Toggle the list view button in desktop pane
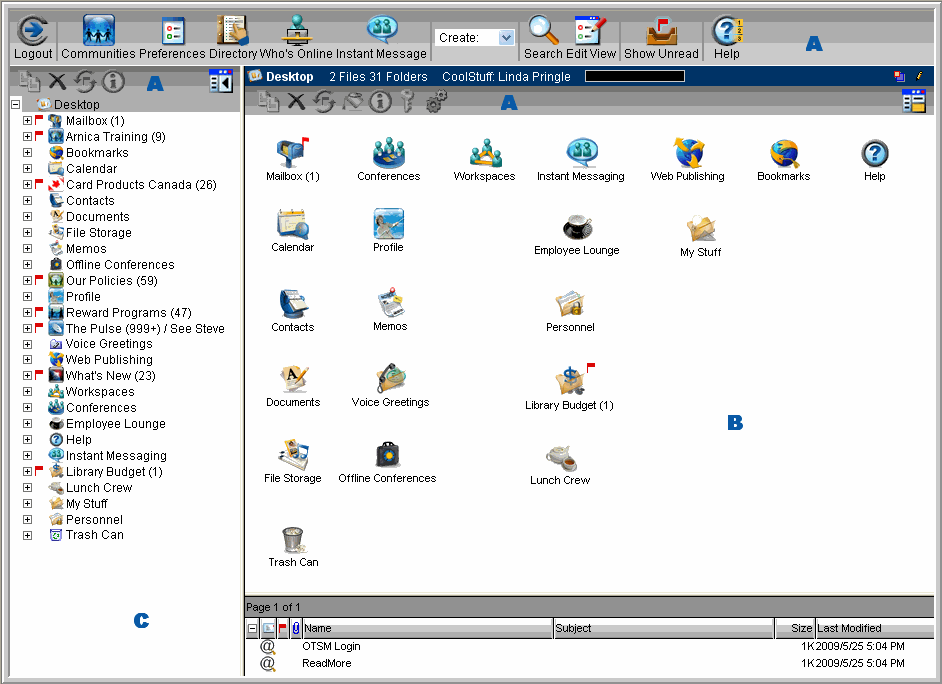Image resolution: width=942 pixels, height=684 pixels. (913, 100)
